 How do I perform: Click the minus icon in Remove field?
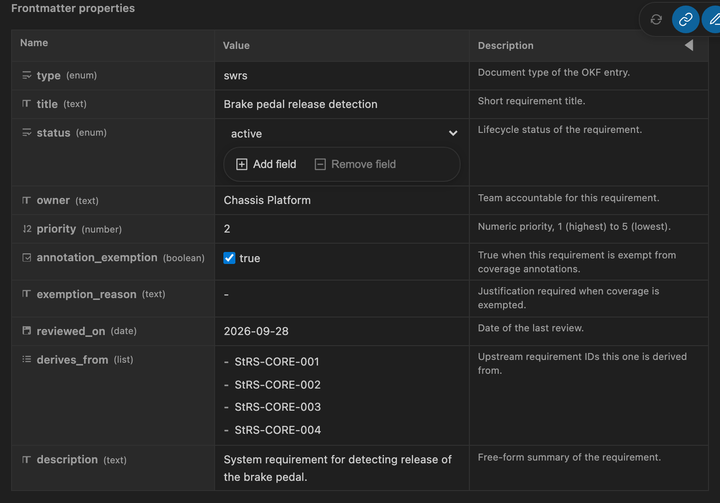click(x=320, y=164)
